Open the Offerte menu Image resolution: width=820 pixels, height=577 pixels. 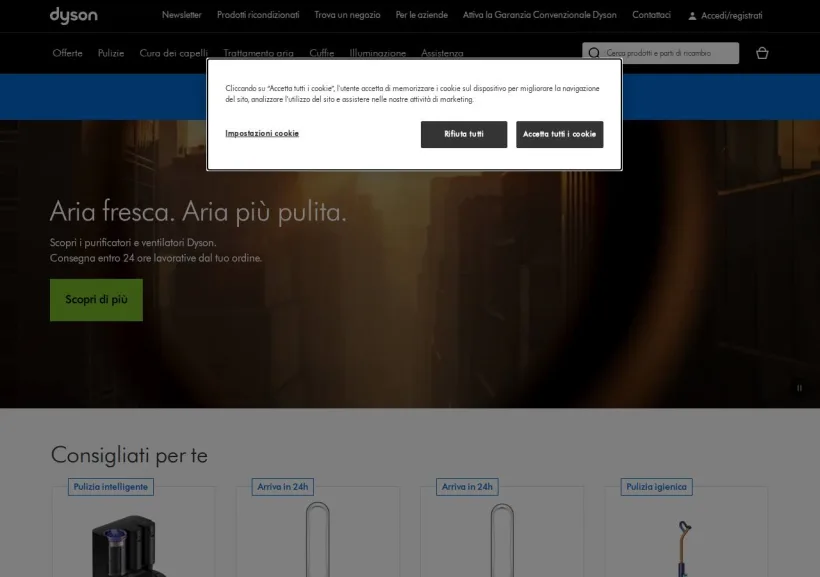67,53
